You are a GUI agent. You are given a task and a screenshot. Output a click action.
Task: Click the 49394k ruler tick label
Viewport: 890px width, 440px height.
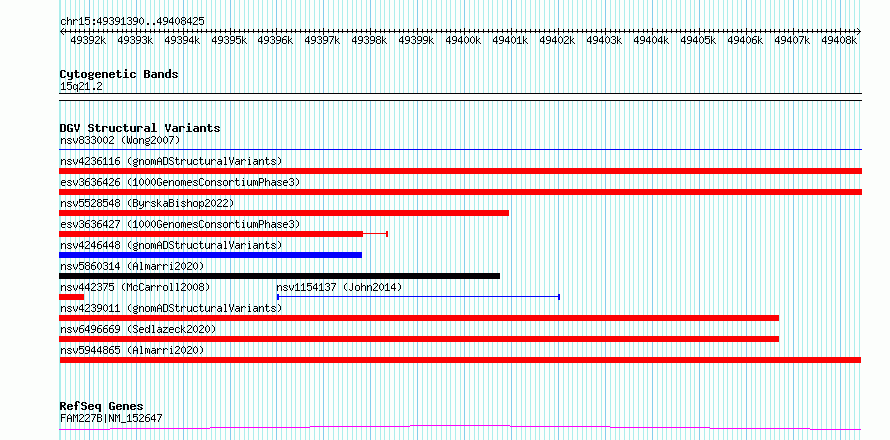[182, 40]
